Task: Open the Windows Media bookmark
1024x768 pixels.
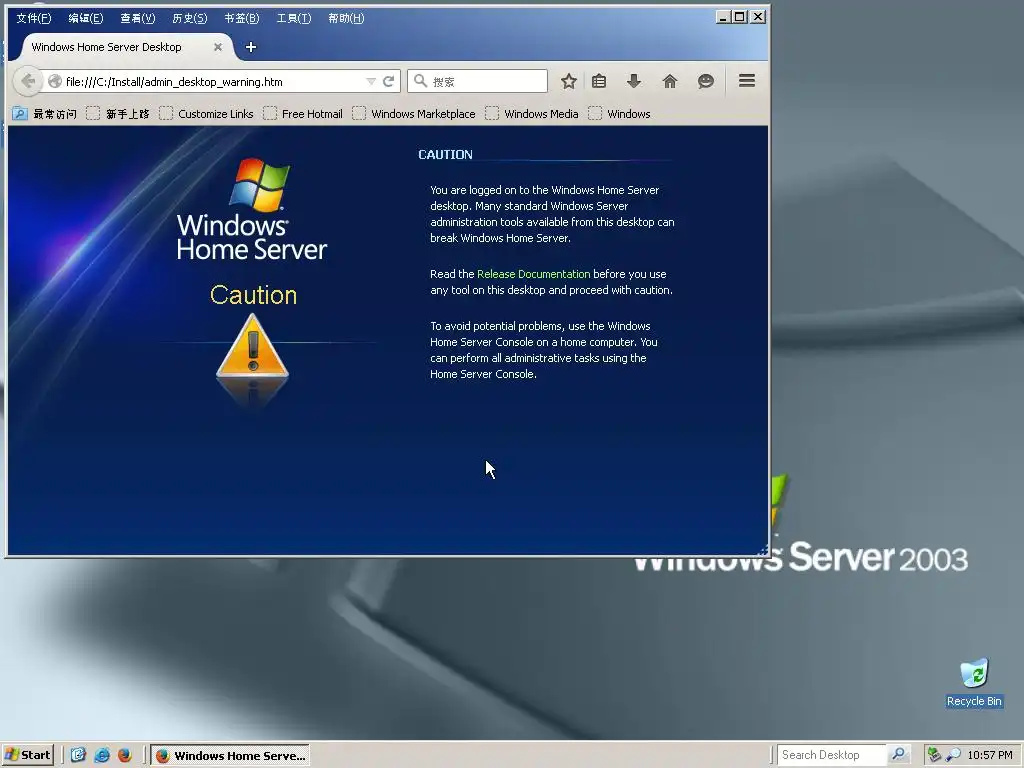Action: (x=532, y=114)
